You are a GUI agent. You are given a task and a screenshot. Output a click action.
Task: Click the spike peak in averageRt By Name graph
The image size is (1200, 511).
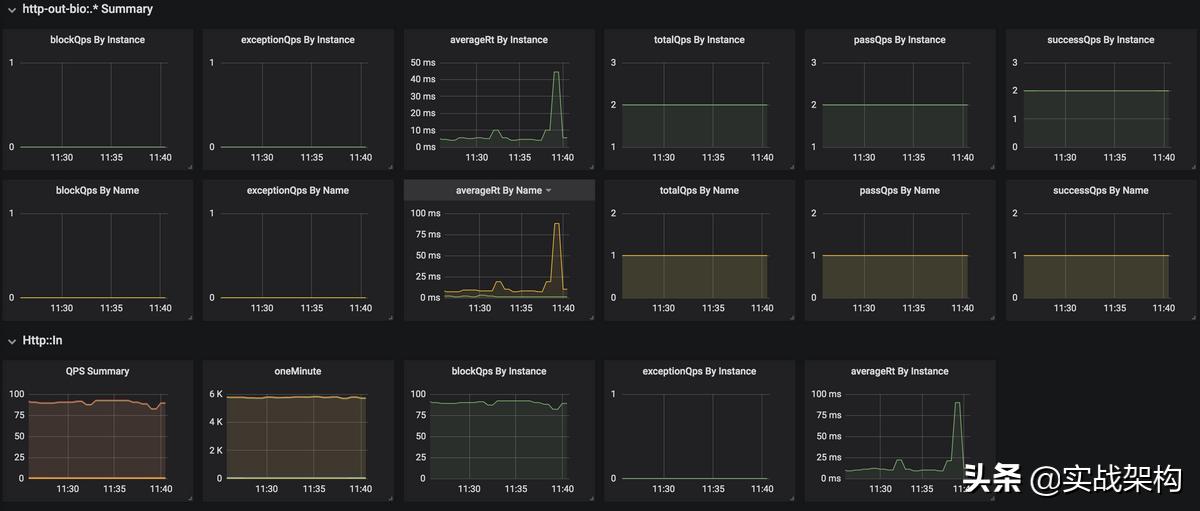point(557,224)
